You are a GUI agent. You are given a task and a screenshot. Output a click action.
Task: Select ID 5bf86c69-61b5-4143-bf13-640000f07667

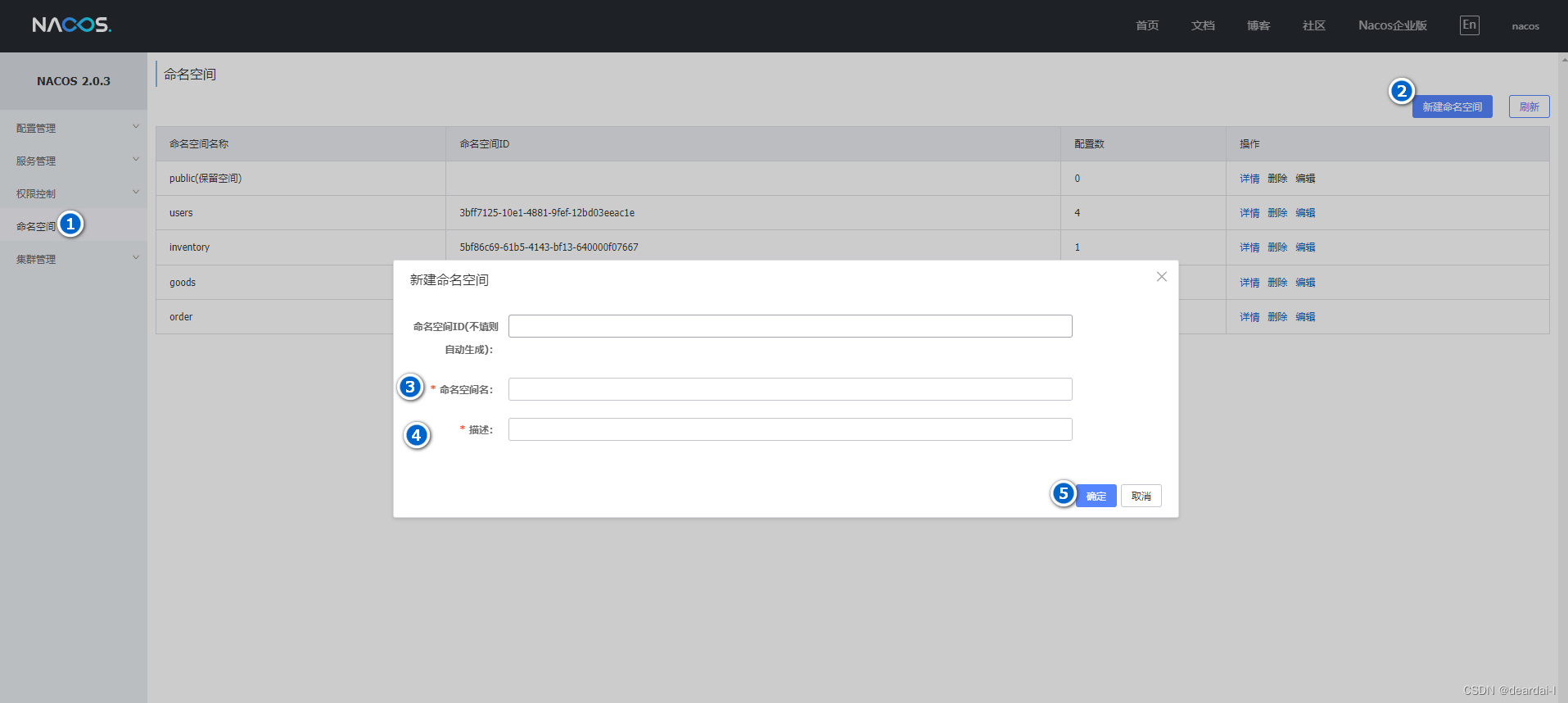pos(549,247)
